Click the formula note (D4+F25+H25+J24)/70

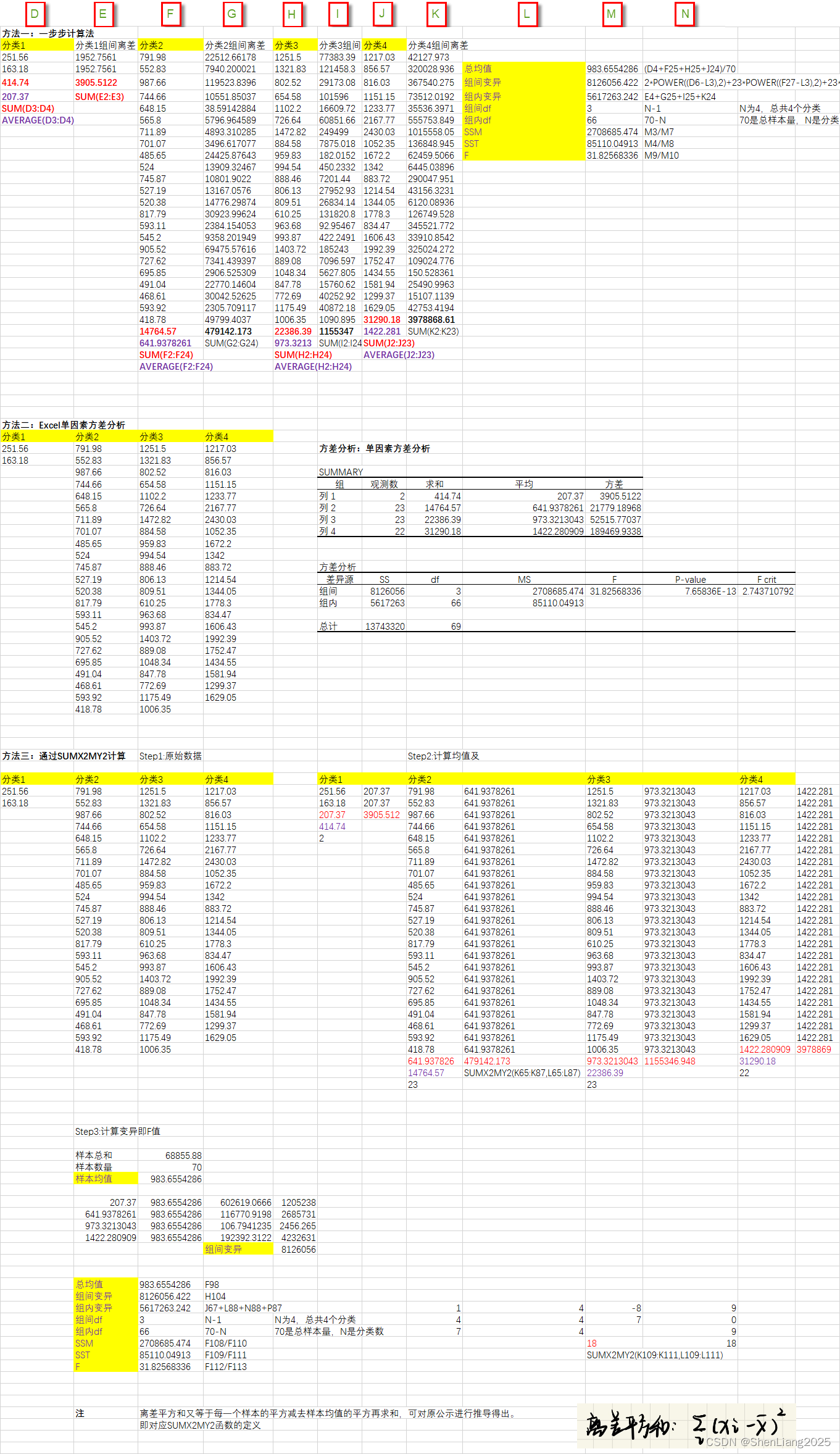690,69
